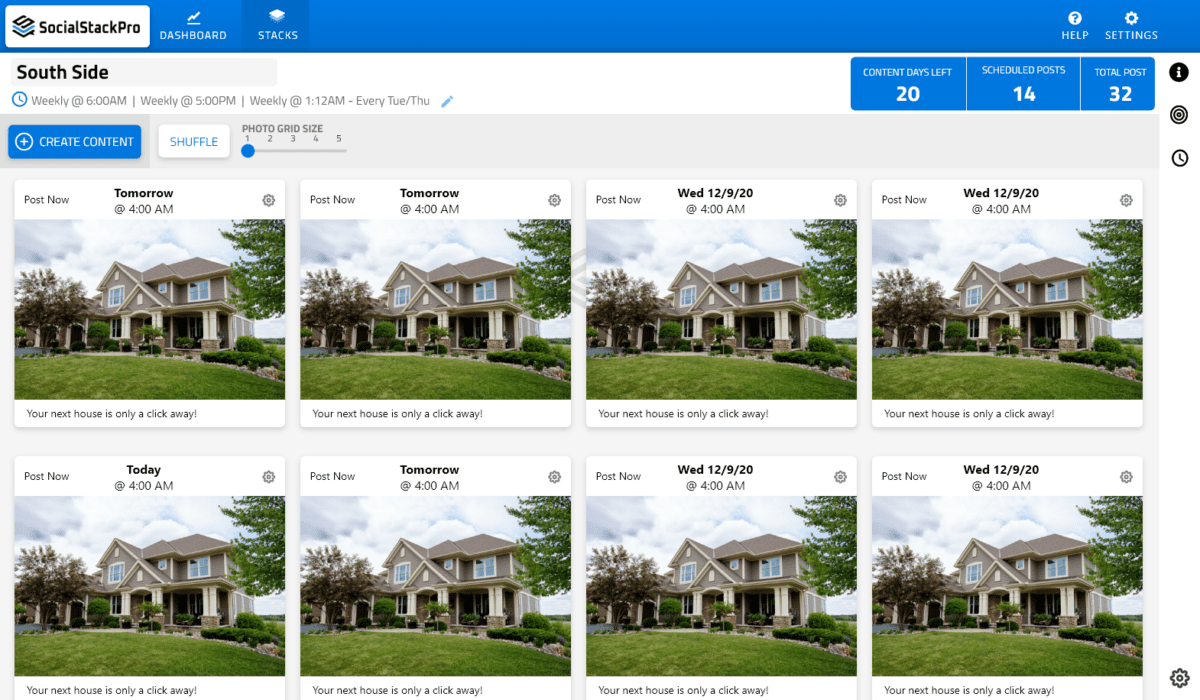The height and width of the screenshot is (700, 1200).
Task: Switch to the Dashboard tab
Action: point(193,26)
